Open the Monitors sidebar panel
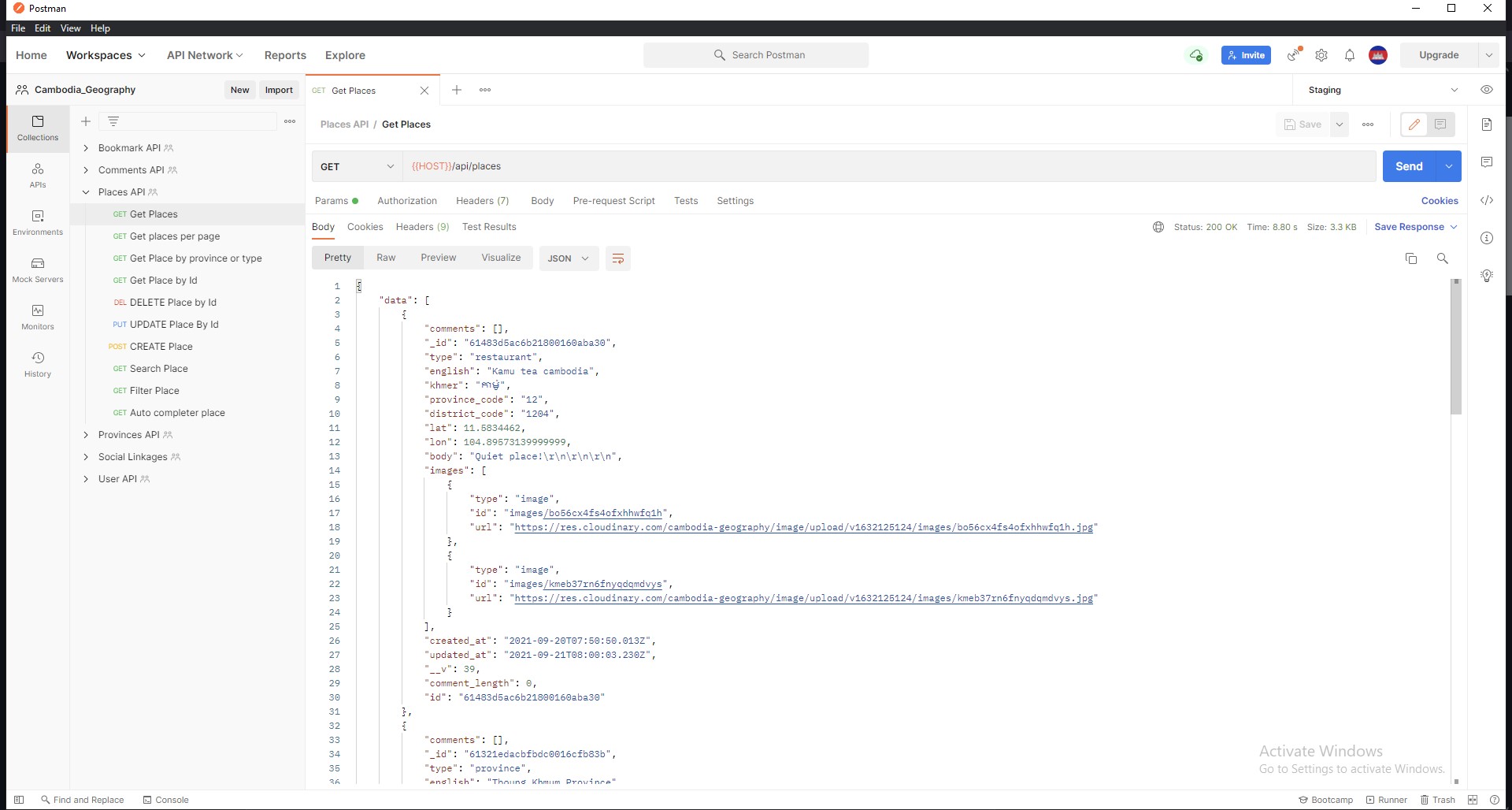This screenshot has width=1512, height=810. (38, 317)
